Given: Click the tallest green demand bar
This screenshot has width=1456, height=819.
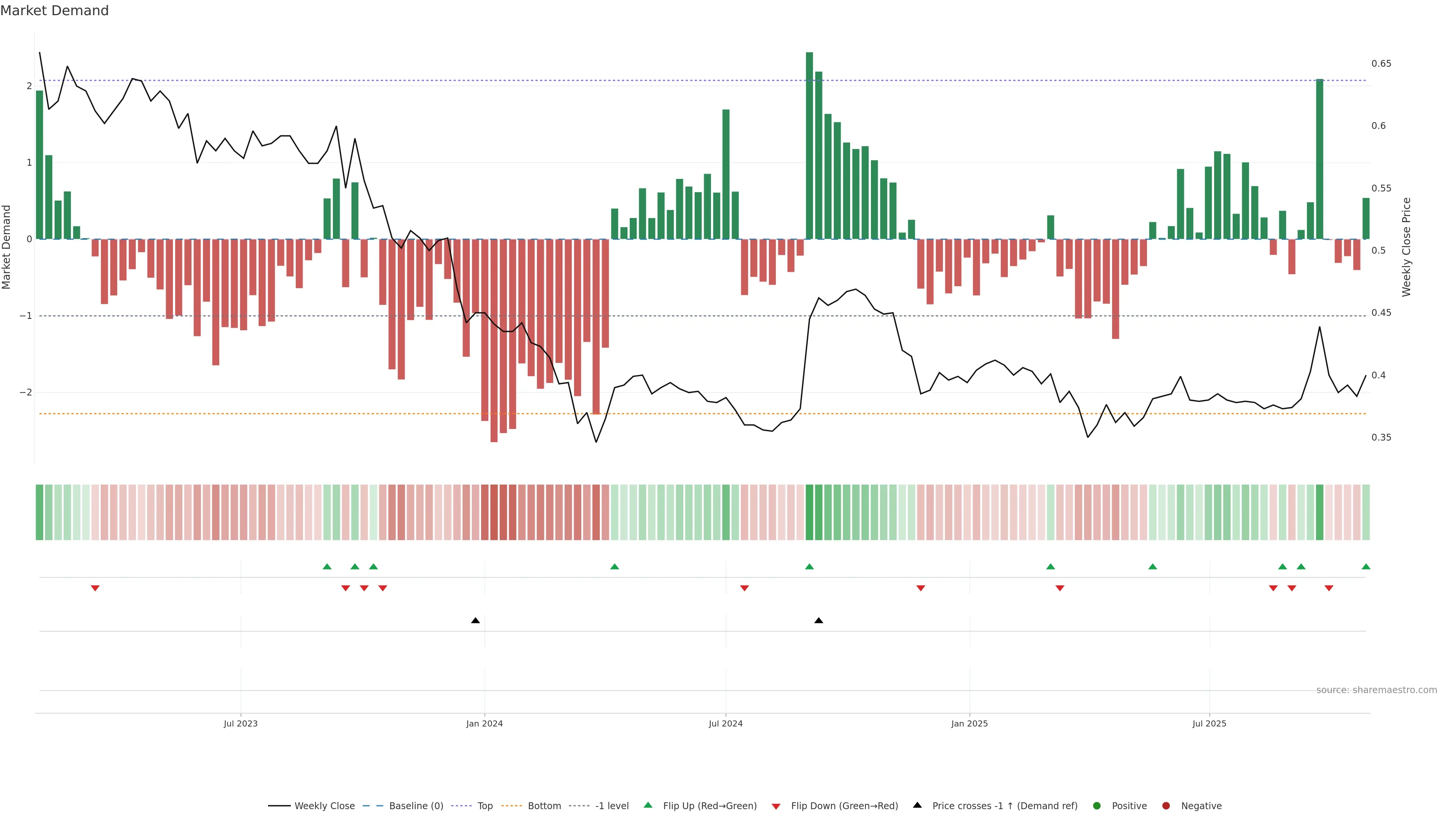Looking at the screenshot, I should point(810,146).
